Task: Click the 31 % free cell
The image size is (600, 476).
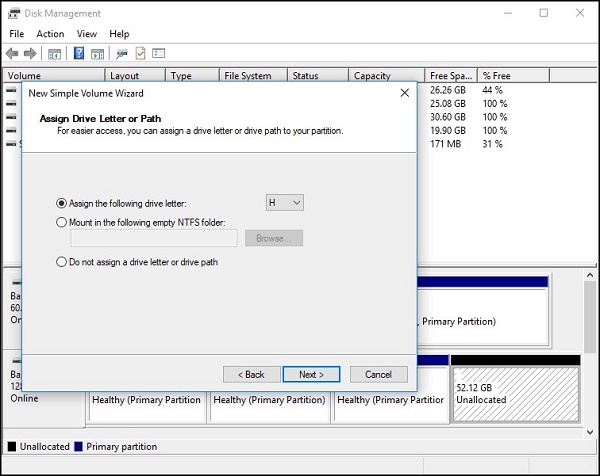Action: pos(492,144)
